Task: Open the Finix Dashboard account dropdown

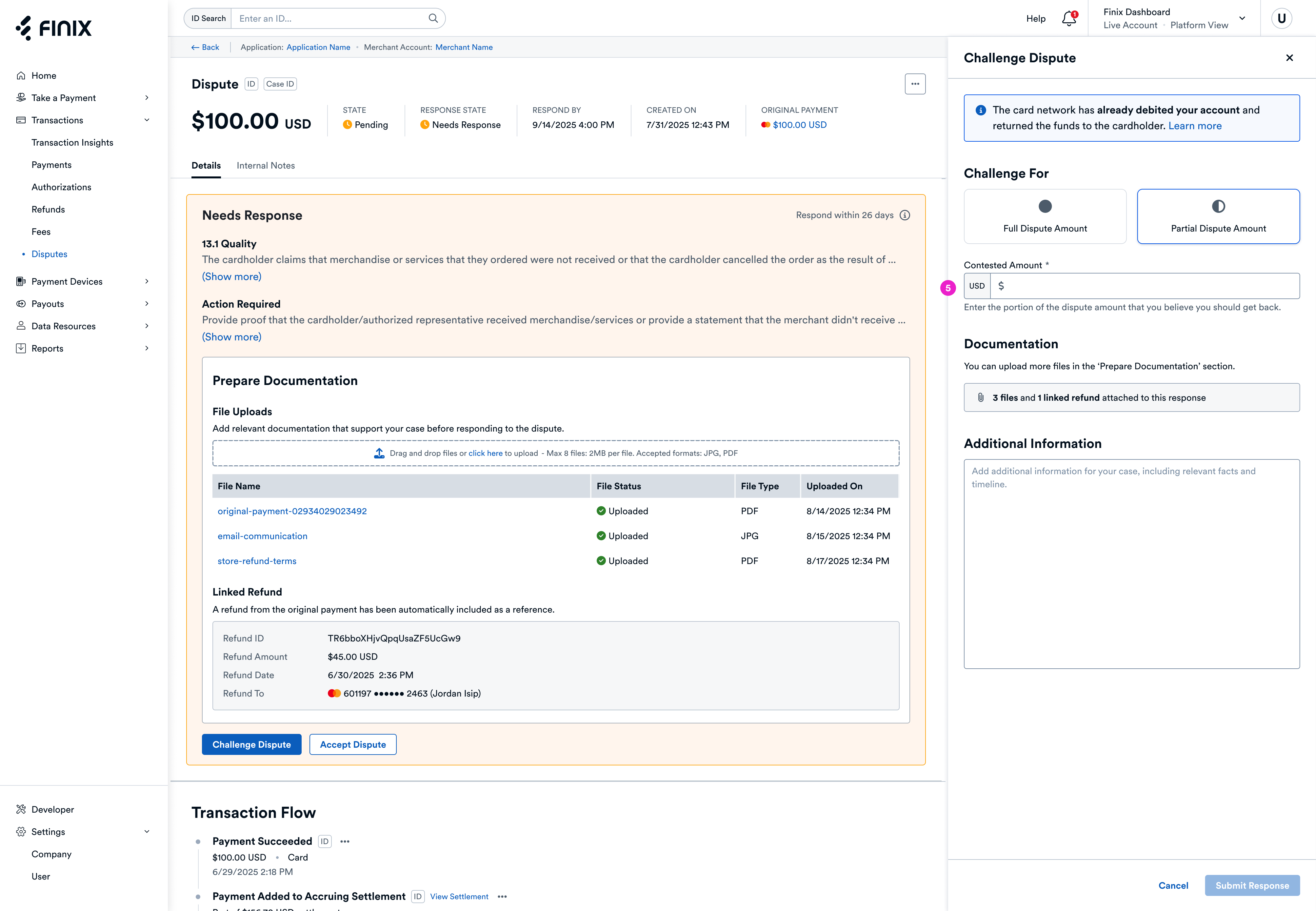Action: [1242, 18]
